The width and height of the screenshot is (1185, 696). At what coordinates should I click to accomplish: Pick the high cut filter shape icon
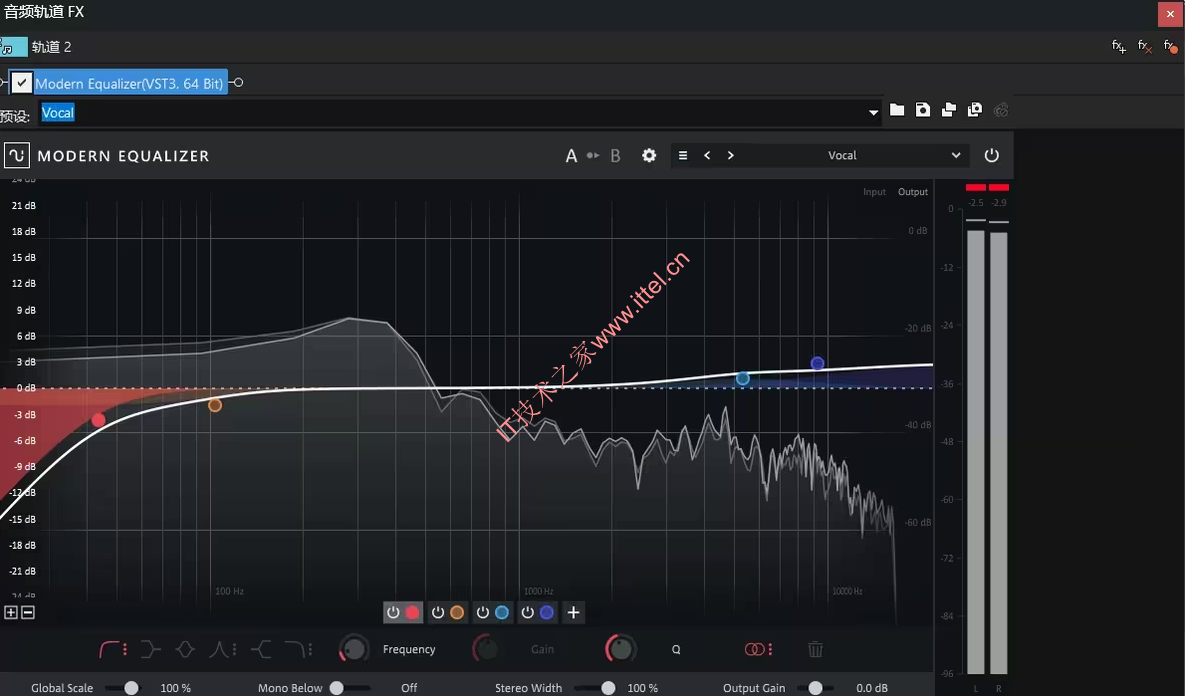coord(295,649)
